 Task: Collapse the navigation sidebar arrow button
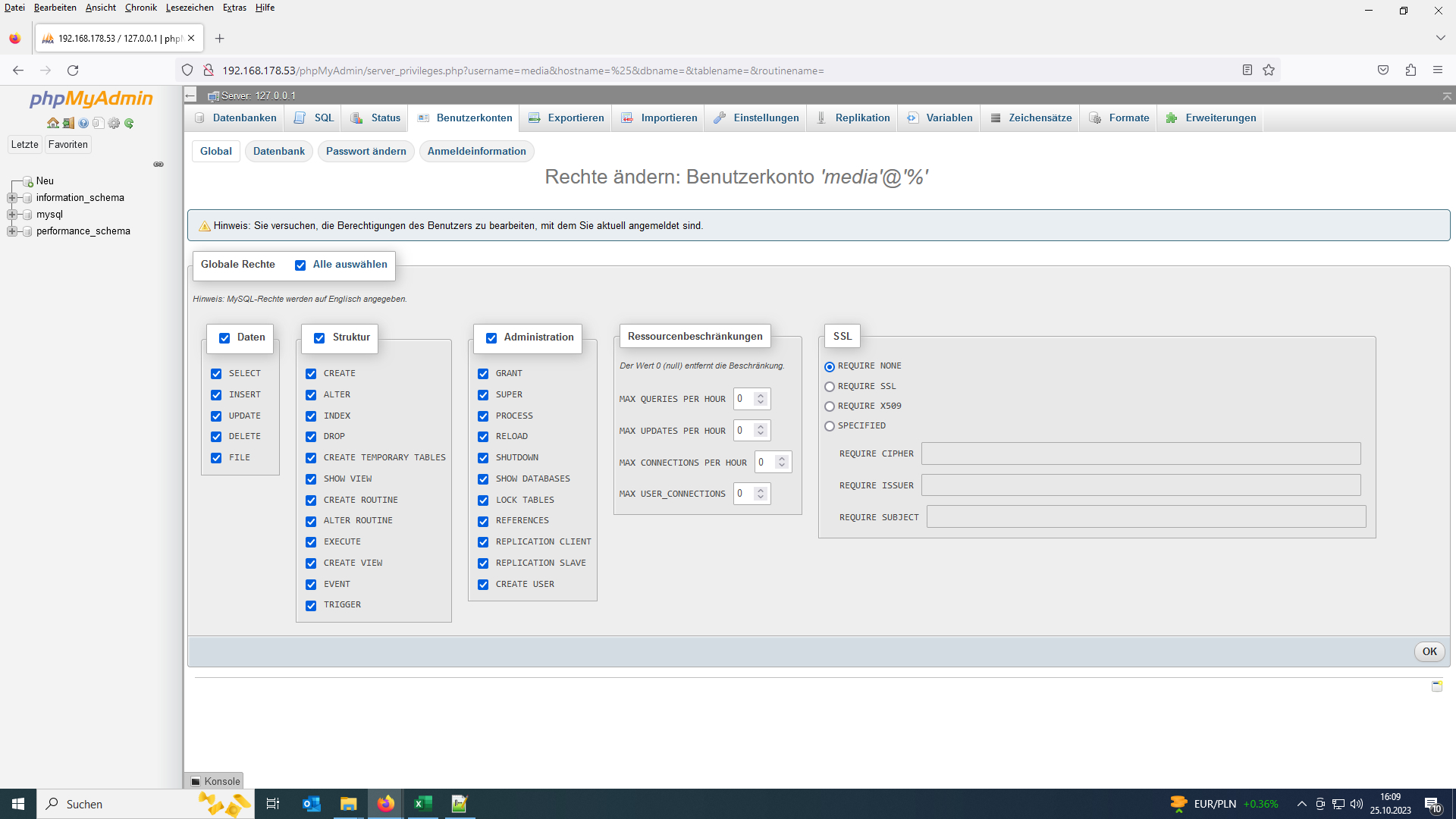pyautogui.click(x=191, y=95)
